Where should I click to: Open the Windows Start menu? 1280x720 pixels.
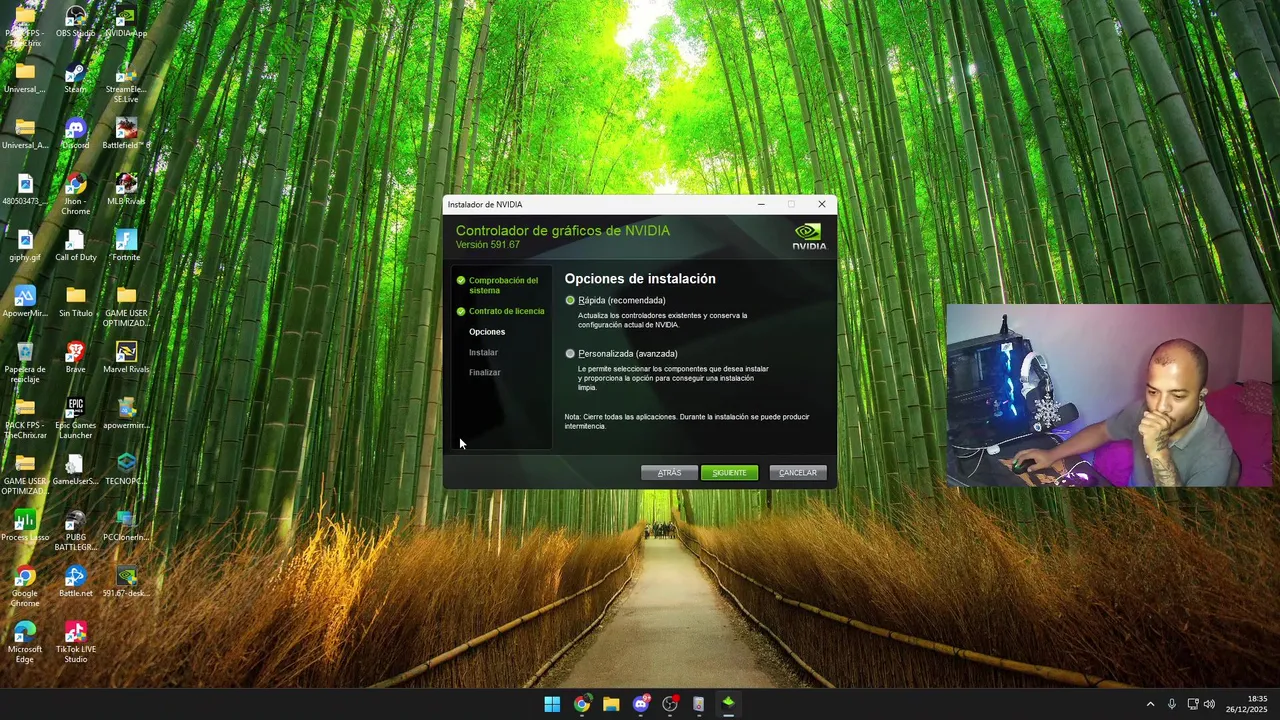552,704
